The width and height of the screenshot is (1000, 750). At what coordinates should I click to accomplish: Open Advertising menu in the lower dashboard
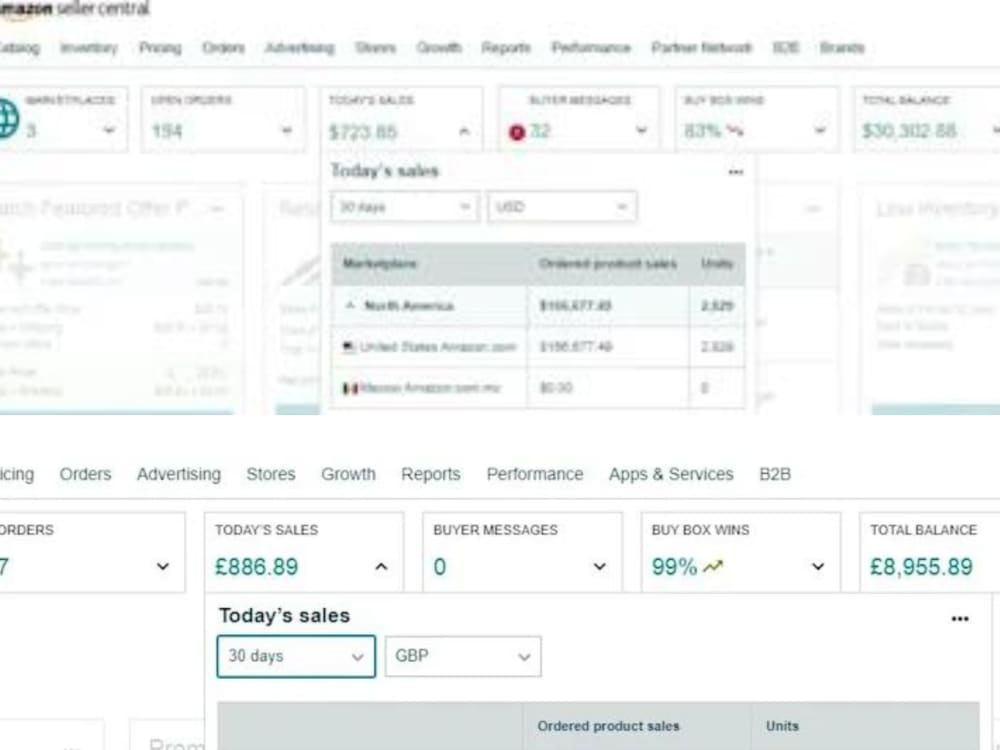tap(179, 474)
